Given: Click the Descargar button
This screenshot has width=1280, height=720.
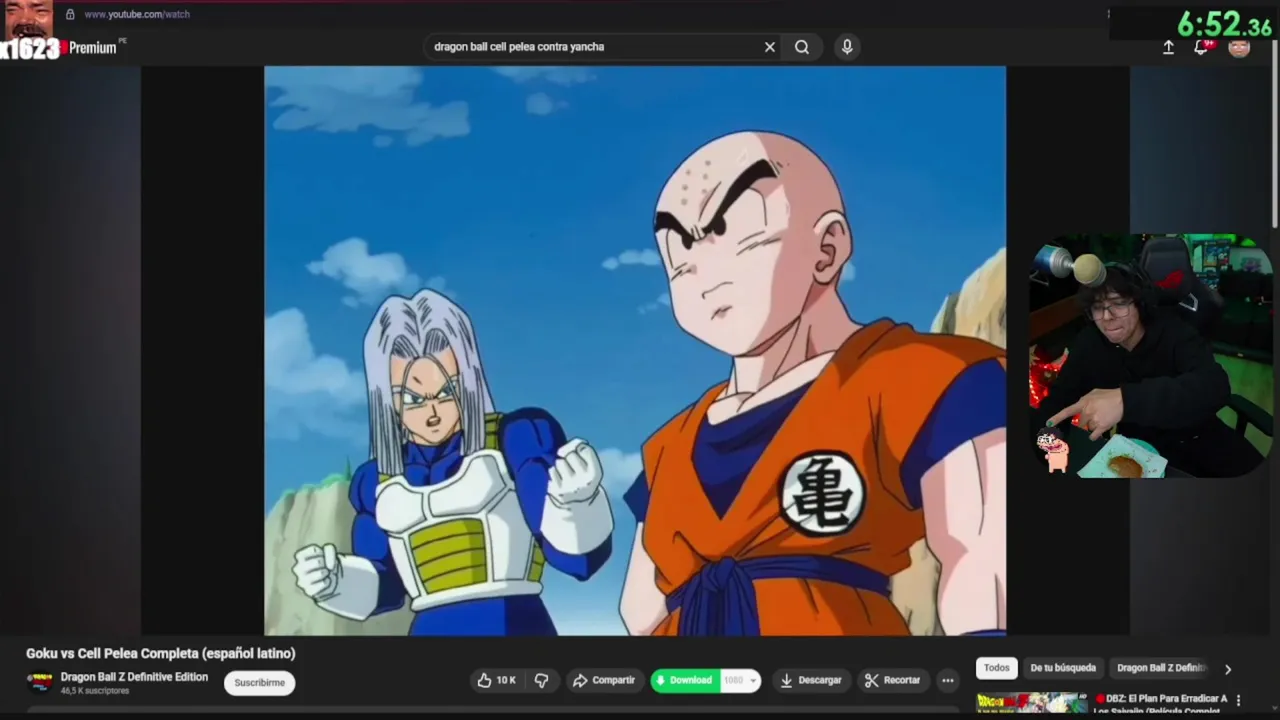Looking at the screenshot, I should pos(811,680).
